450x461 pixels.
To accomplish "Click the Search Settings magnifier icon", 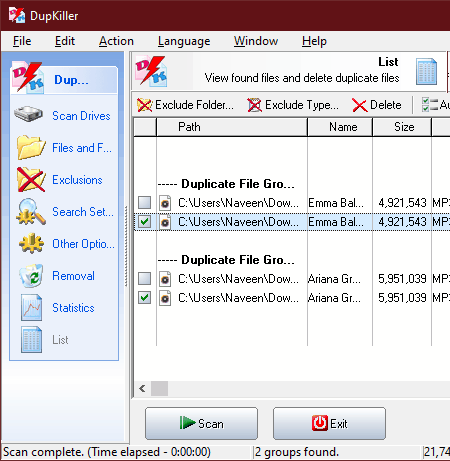I will (31, 211).
